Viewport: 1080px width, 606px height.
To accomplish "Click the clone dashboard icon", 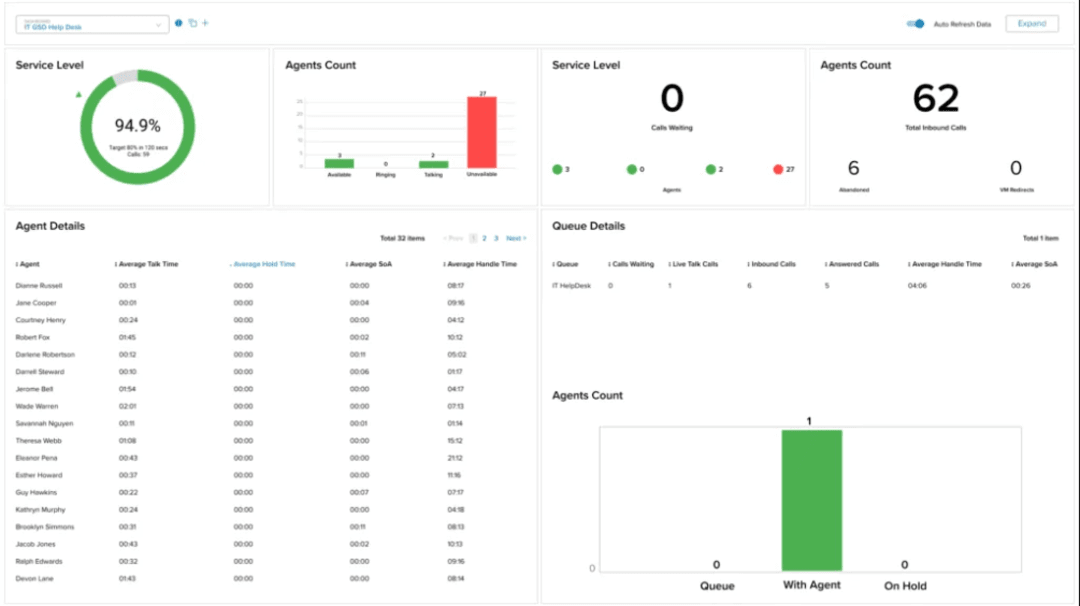I will pyautogui.click(x=192, y=23).
